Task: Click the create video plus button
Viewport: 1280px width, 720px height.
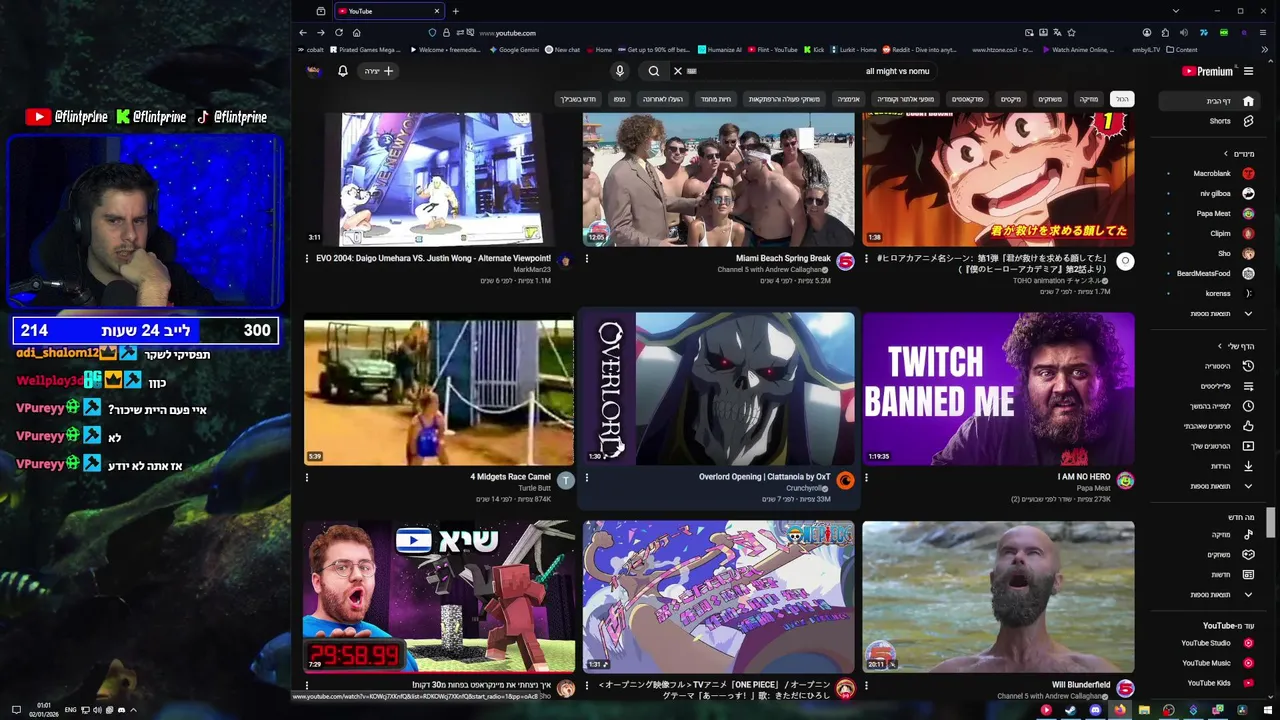Action: [379, 71]
